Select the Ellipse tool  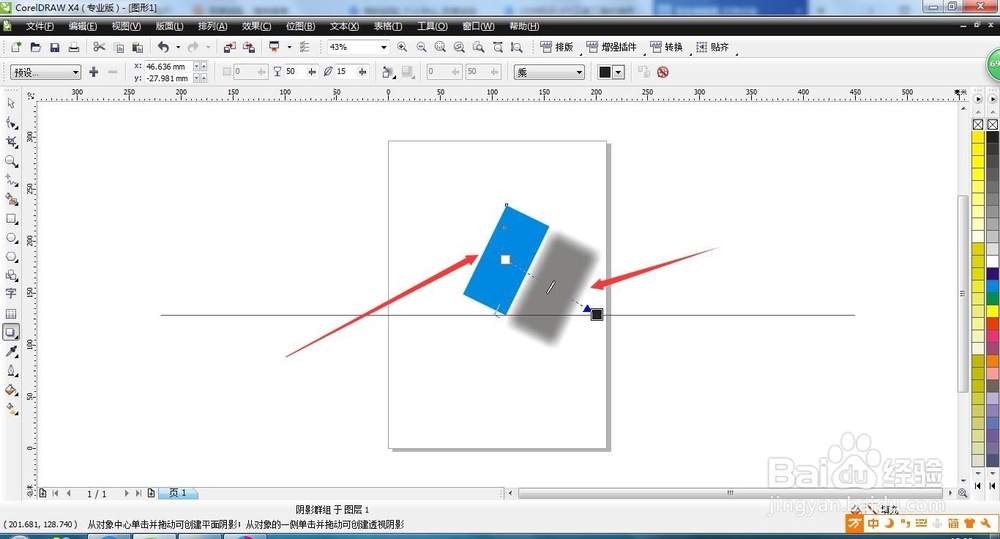(x=11, y=237)
